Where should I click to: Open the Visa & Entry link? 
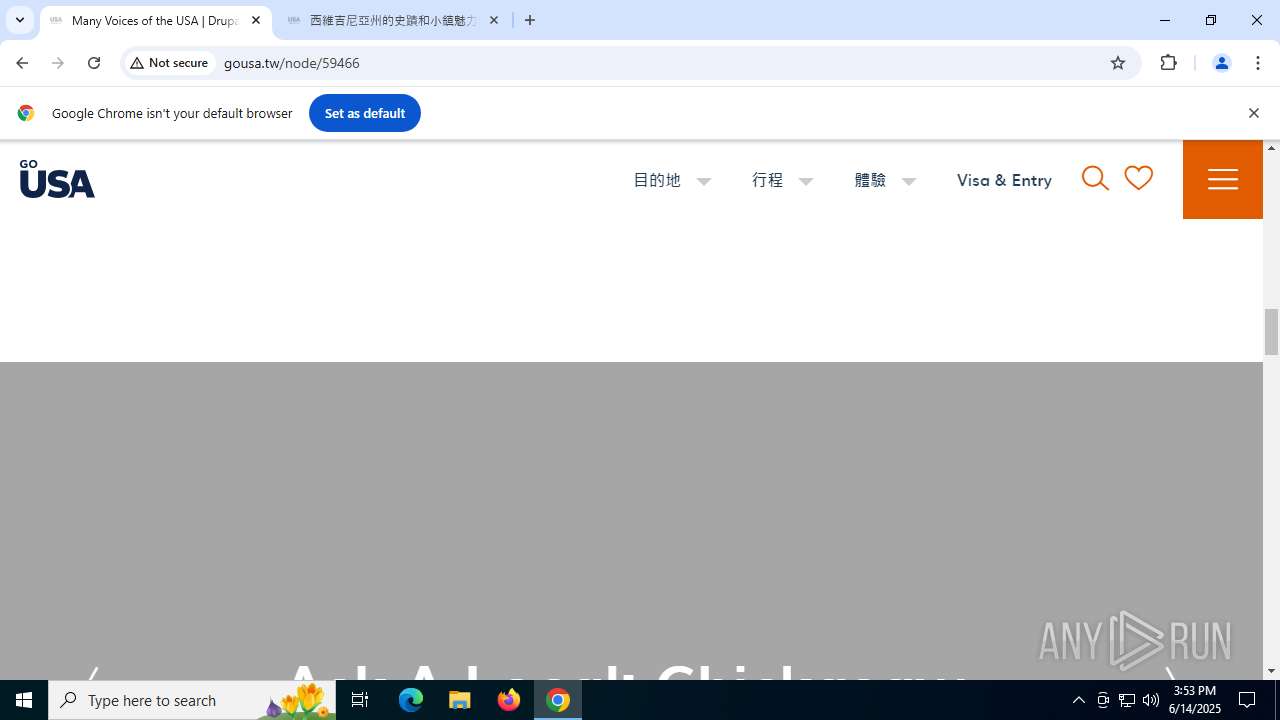(x=1004, y=180)
